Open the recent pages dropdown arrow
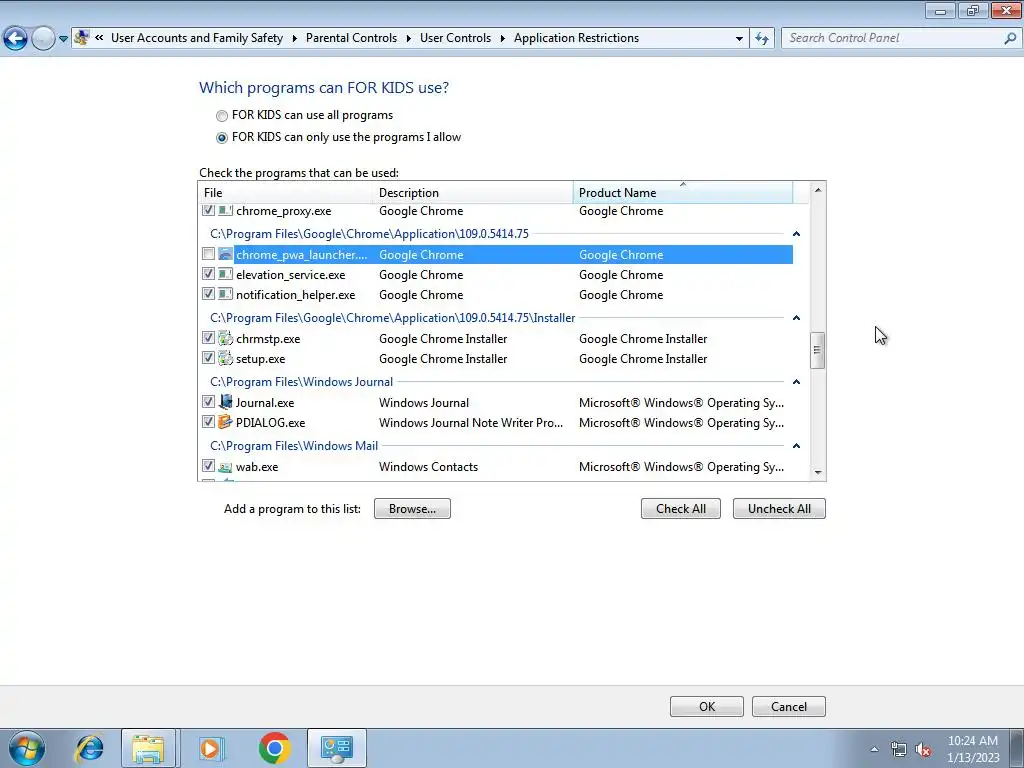Screen dimensions: 1024x768 63,39
